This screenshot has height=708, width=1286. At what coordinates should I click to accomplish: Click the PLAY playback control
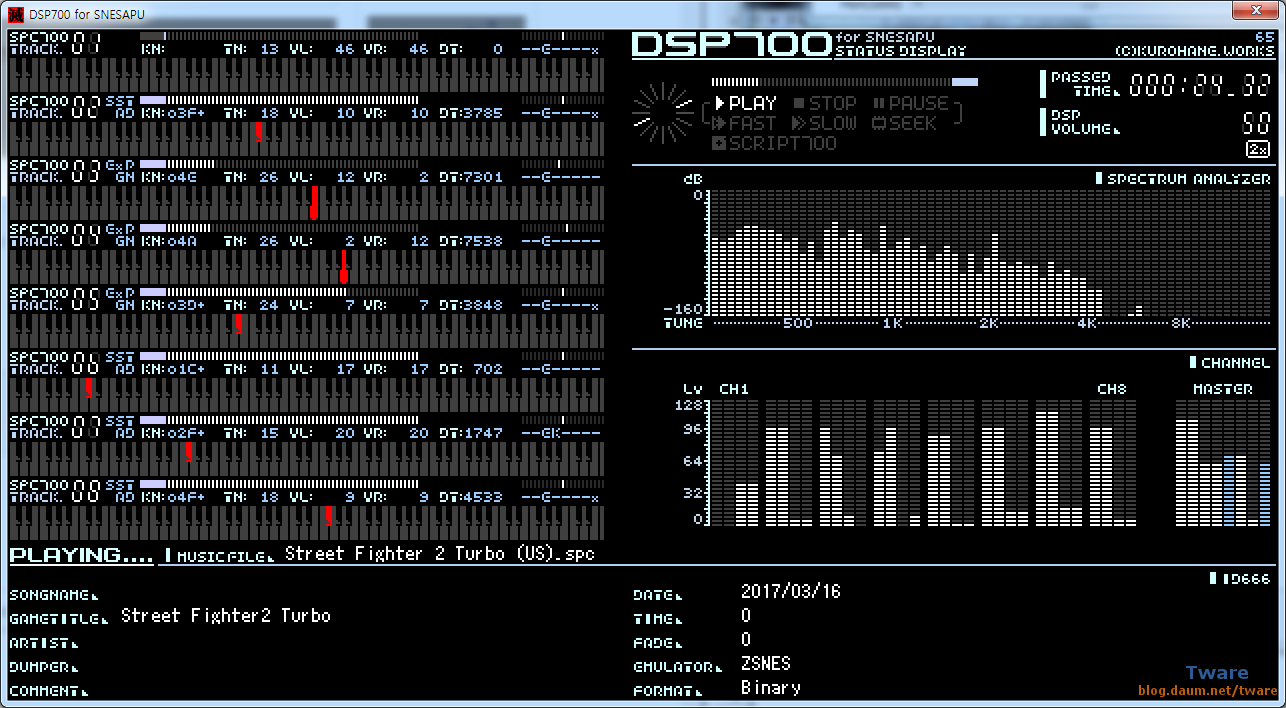tap(746, 103)
